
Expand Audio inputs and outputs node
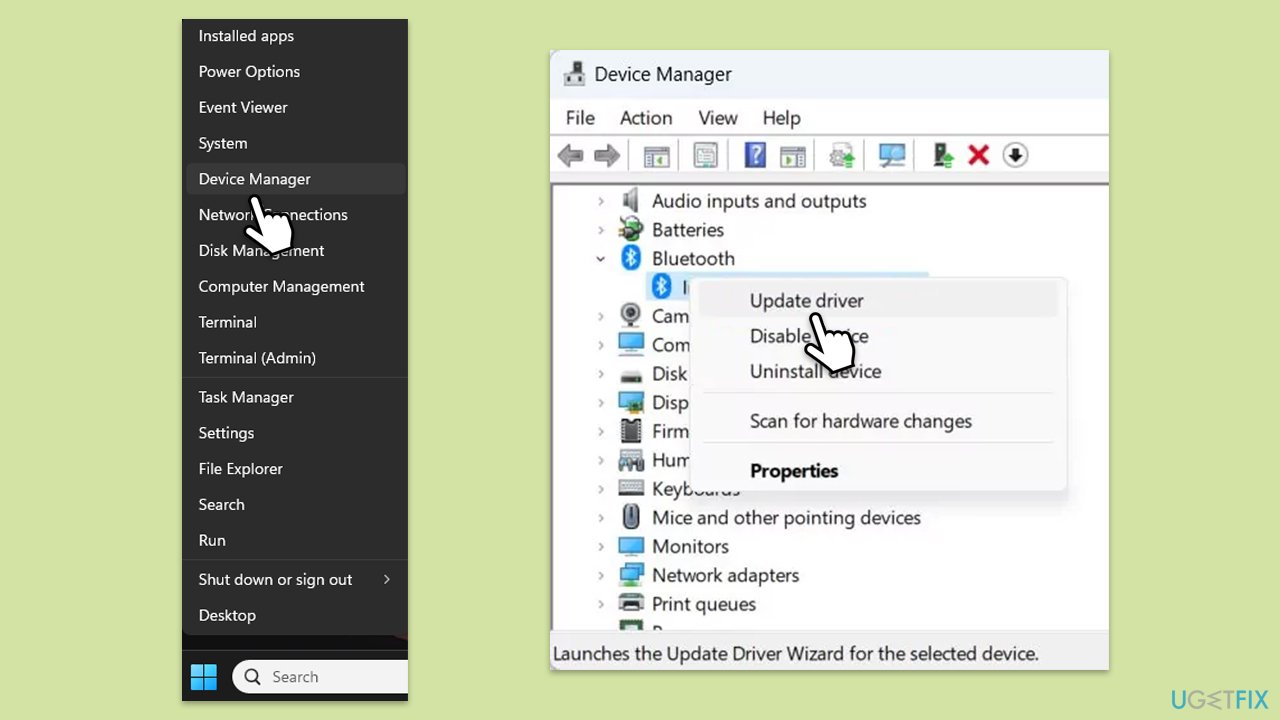pyautogui.click(x=601, y=201)
